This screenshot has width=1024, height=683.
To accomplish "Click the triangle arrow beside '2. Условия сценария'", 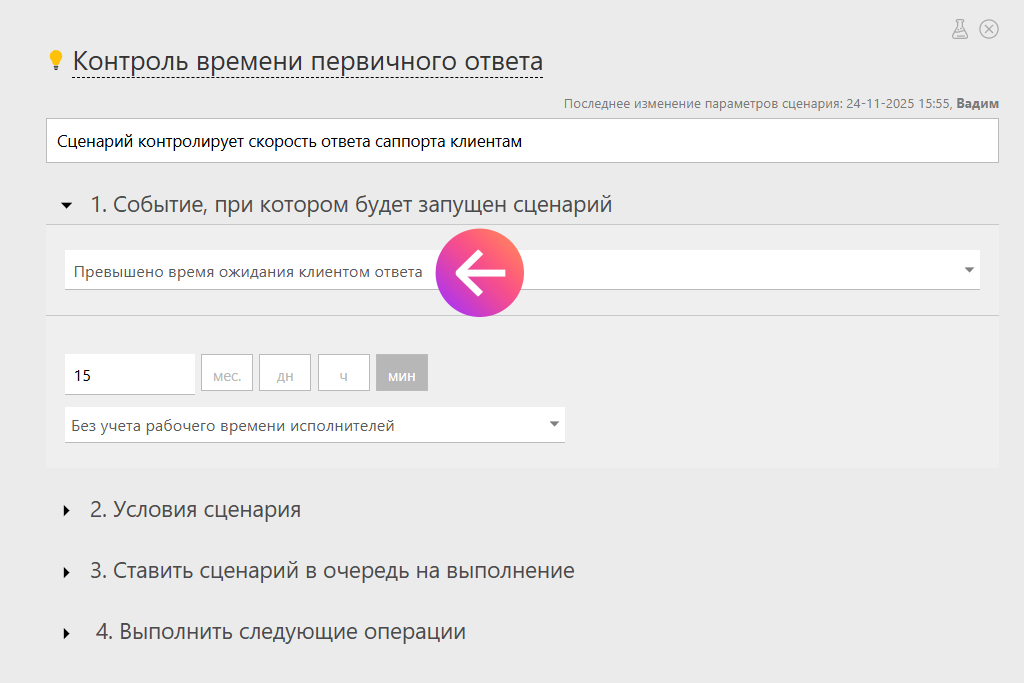I will point(67,511).
